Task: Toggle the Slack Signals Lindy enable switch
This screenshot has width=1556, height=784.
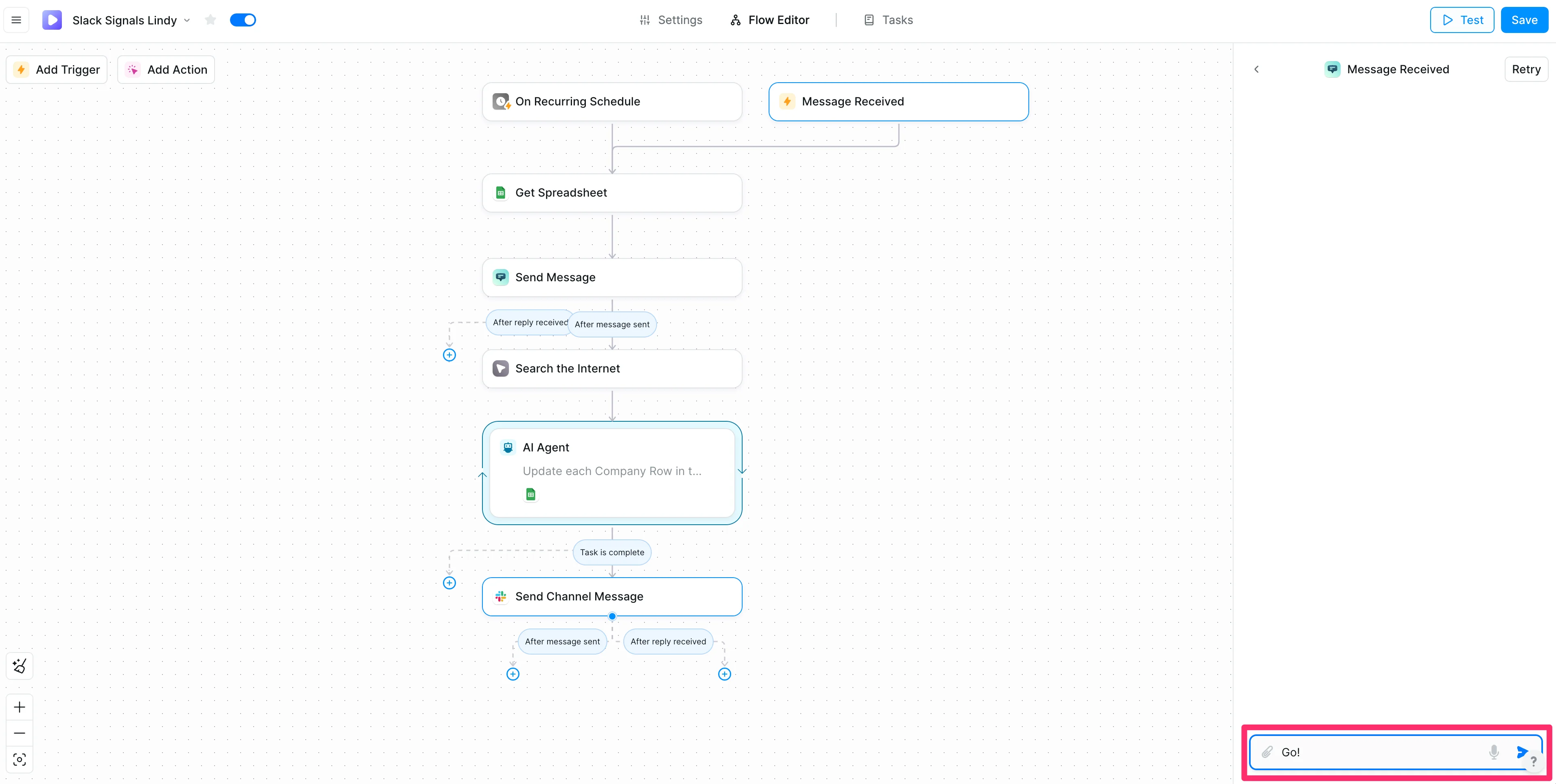Action: (x=243, y=20)
